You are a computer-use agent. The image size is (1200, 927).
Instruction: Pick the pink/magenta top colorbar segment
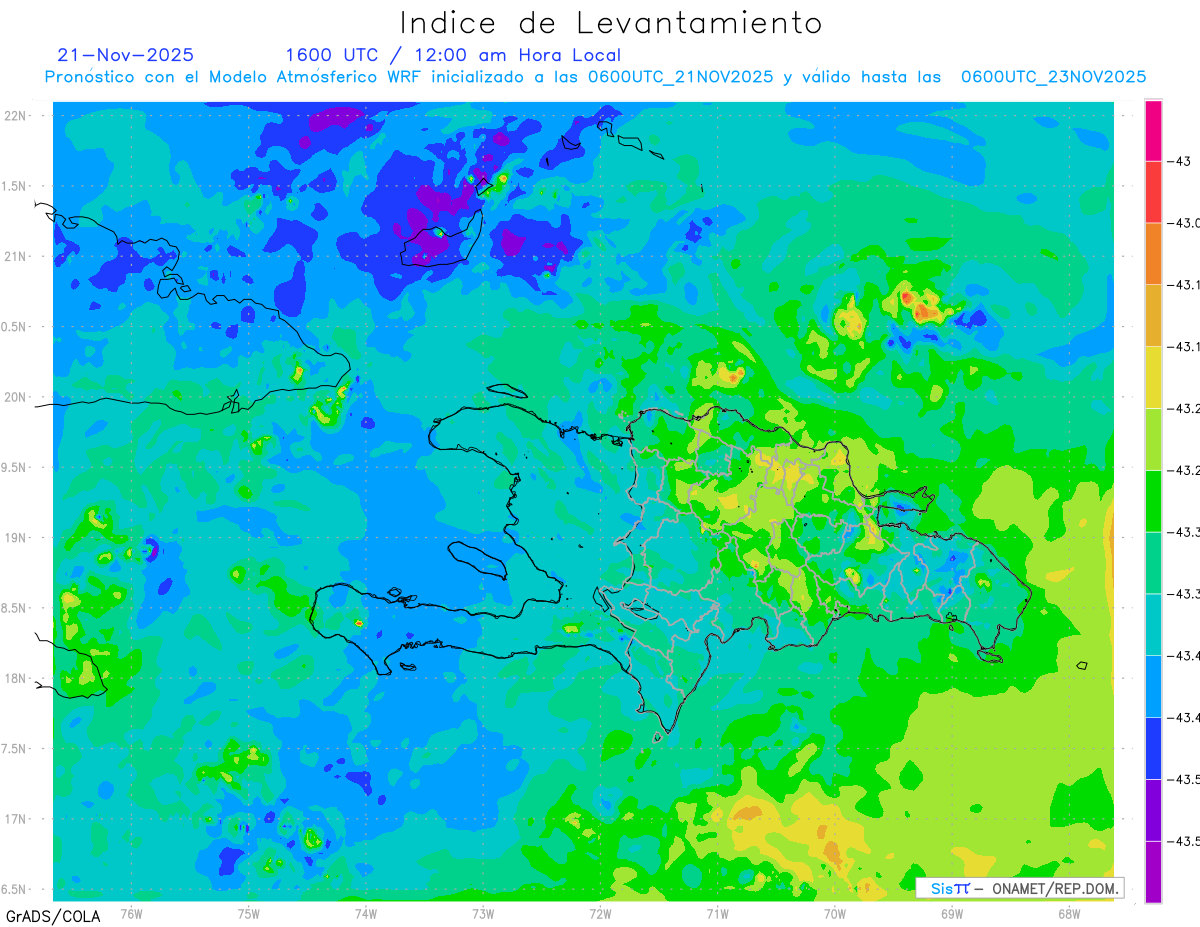[x=1153, y=130]
